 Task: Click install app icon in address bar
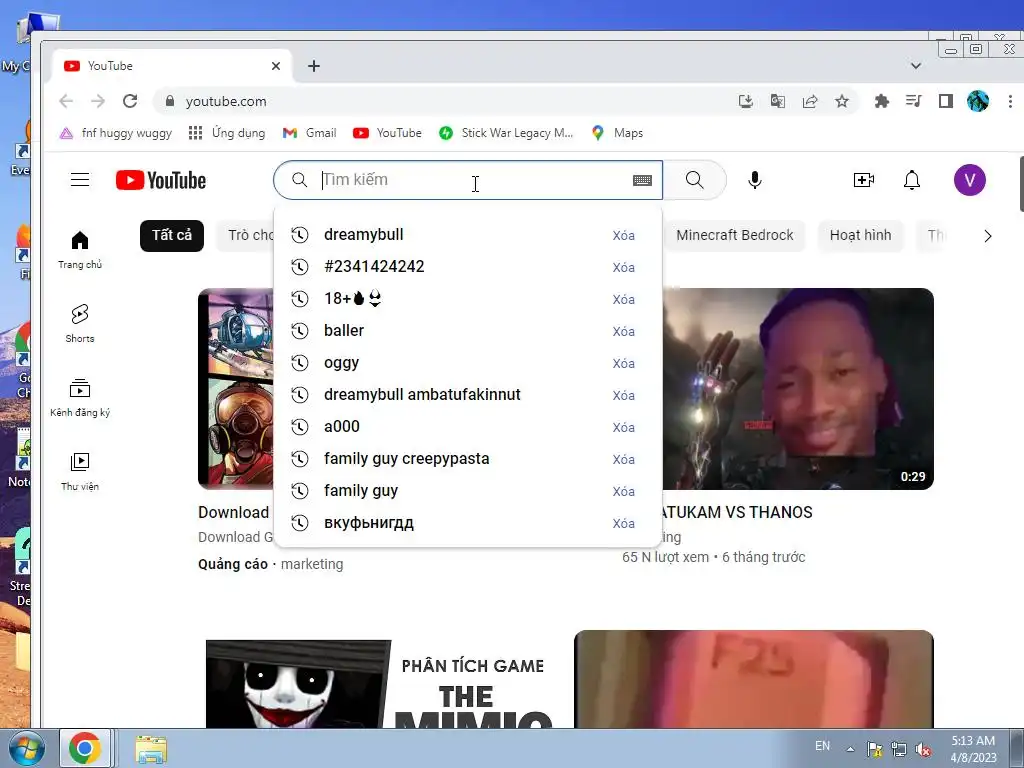tap(746, 101)
